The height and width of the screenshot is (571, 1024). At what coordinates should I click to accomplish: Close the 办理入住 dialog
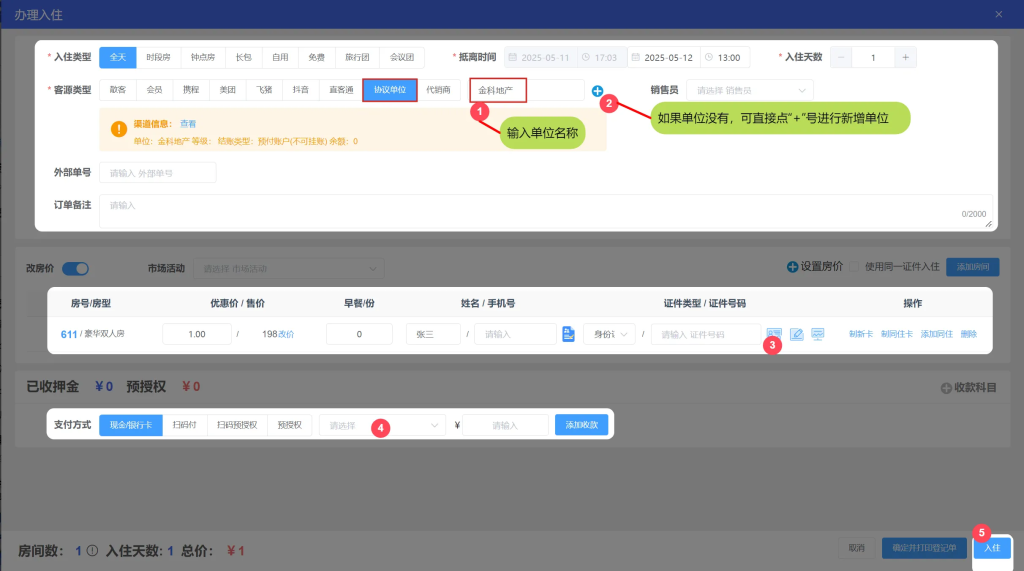998,14
